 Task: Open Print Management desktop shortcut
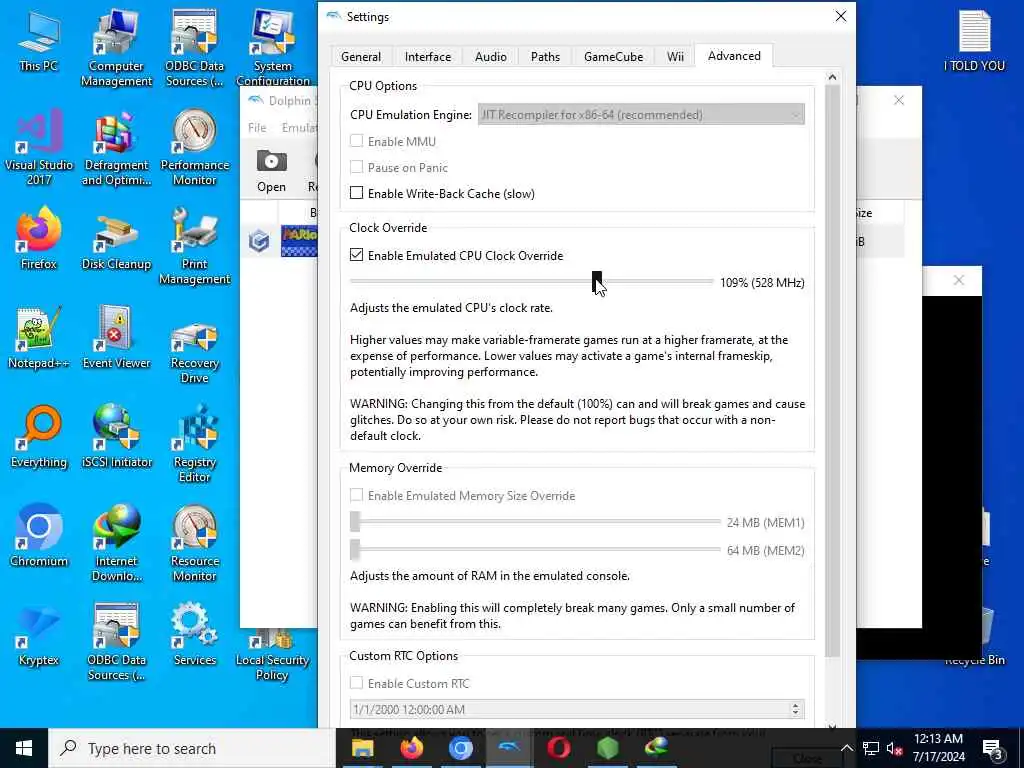click(195, 246)
